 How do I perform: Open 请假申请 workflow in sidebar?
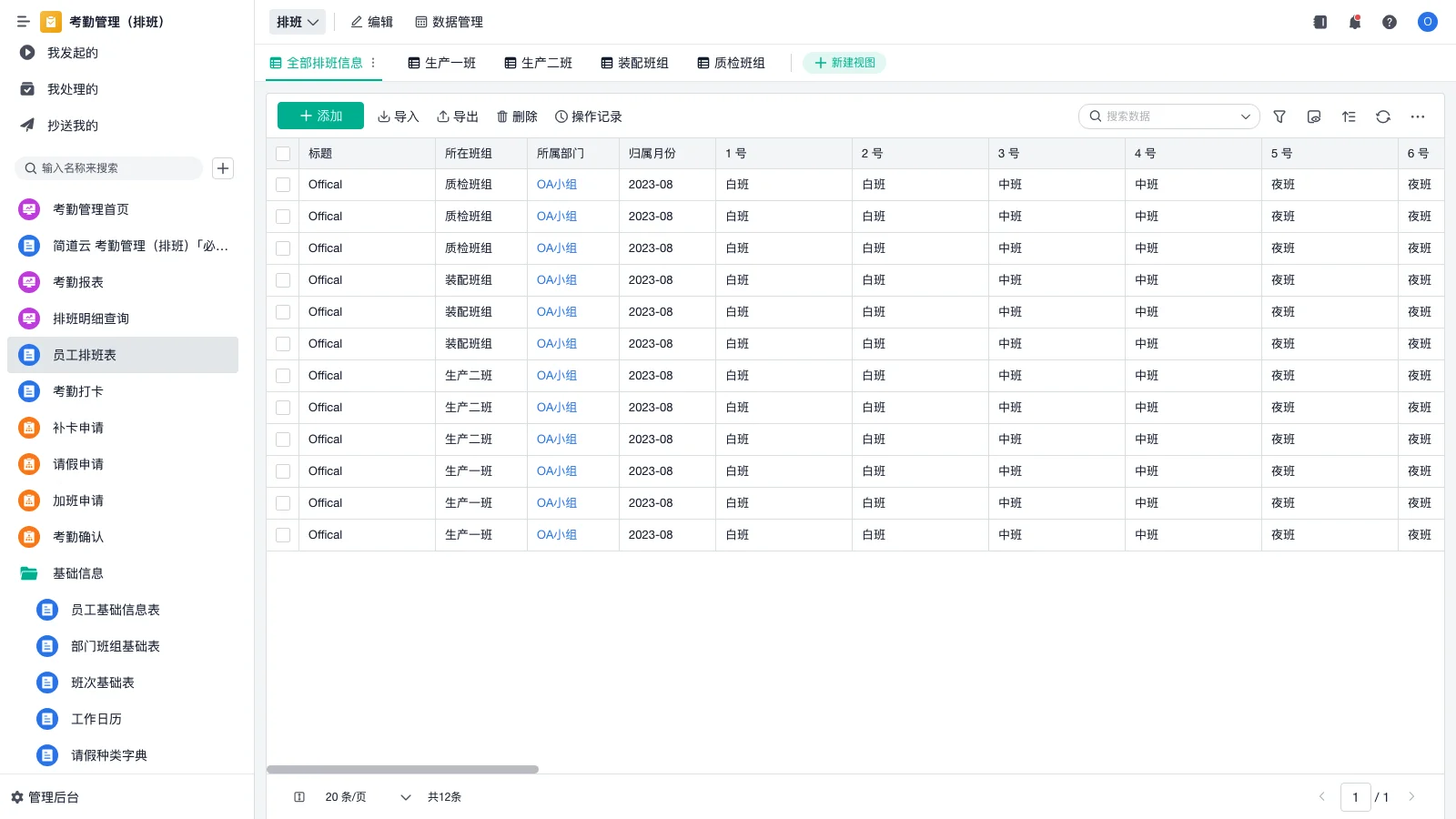pos(123,464)
